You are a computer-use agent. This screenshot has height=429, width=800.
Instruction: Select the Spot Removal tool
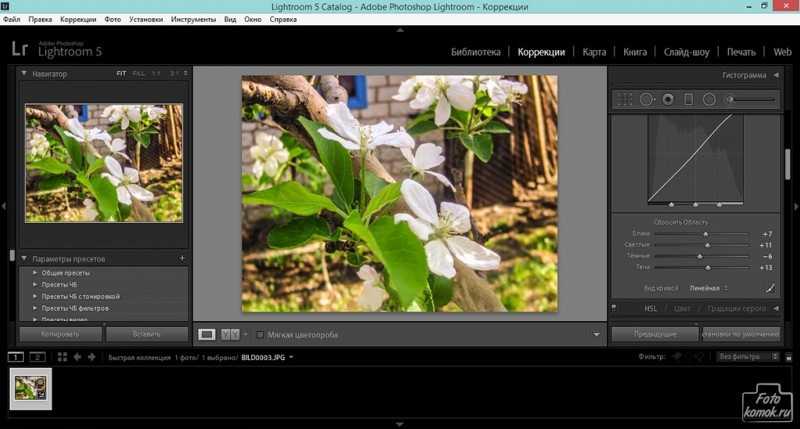[646, 99]
